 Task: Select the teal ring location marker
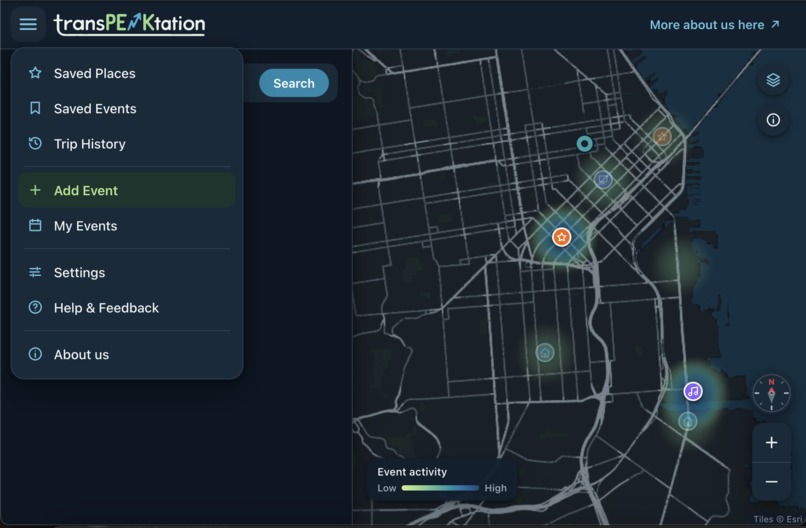[584, 143]
